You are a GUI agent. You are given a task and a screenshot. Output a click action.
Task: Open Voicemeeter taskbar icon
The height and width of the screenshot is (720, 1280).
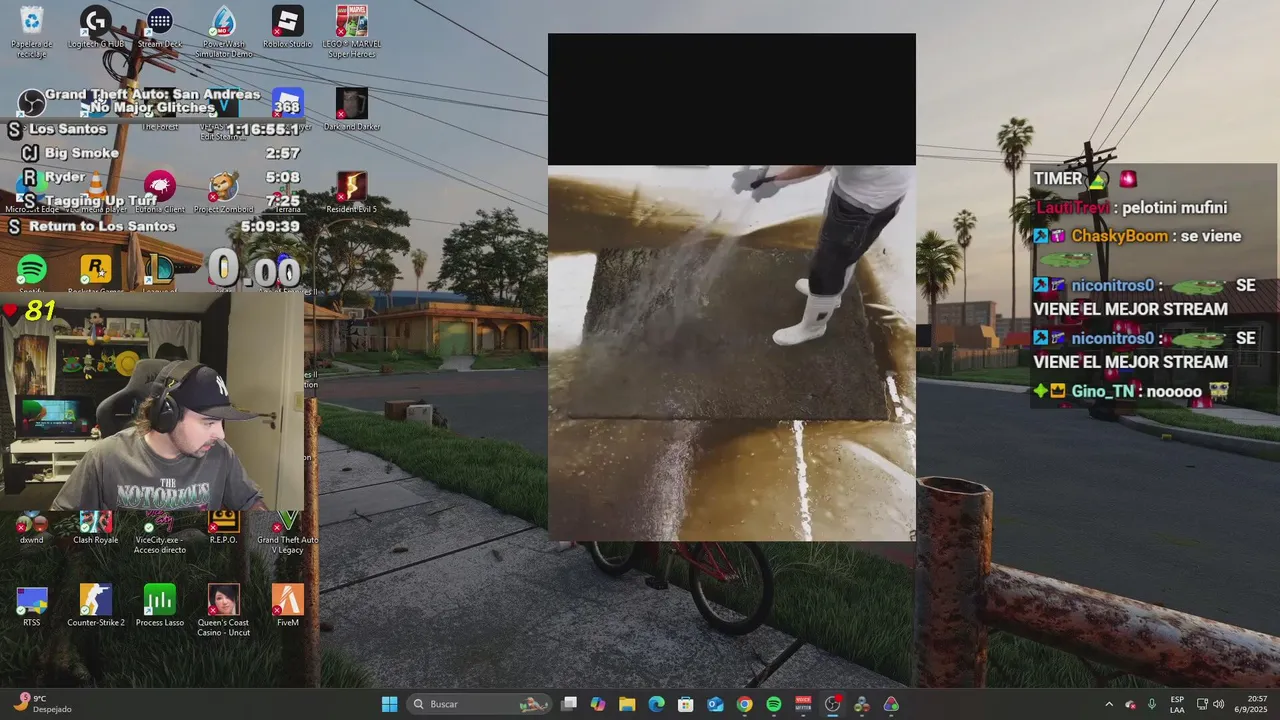point(803,704)
